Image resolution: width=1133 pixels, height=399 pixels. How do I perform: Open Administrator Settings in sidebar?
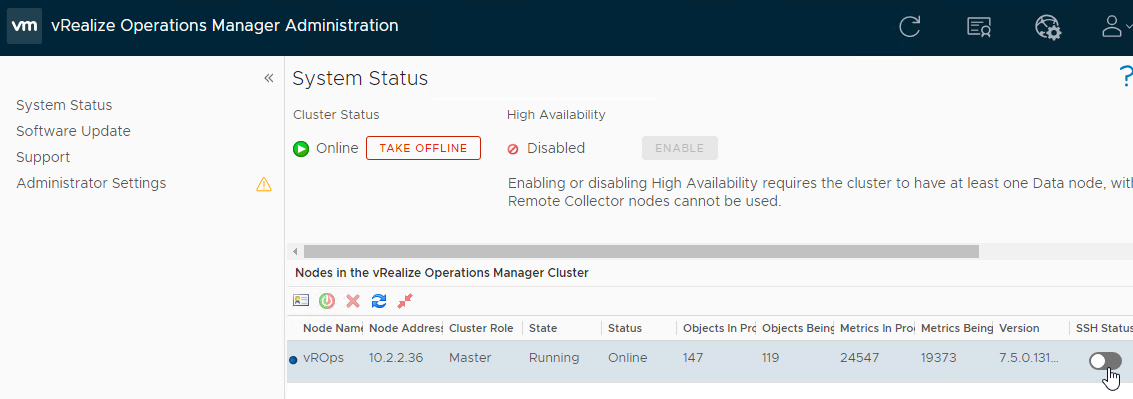pyautogui.click(x=91, y=183)
